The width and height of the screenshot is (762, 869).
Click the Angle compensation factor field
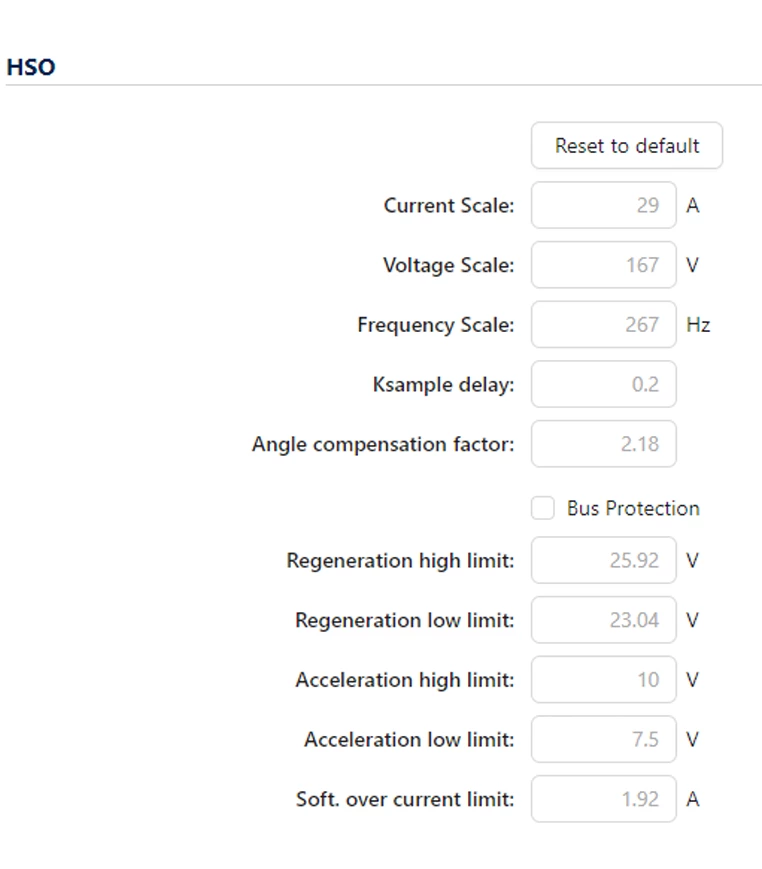pyautogui.click(x=604, y=444)
